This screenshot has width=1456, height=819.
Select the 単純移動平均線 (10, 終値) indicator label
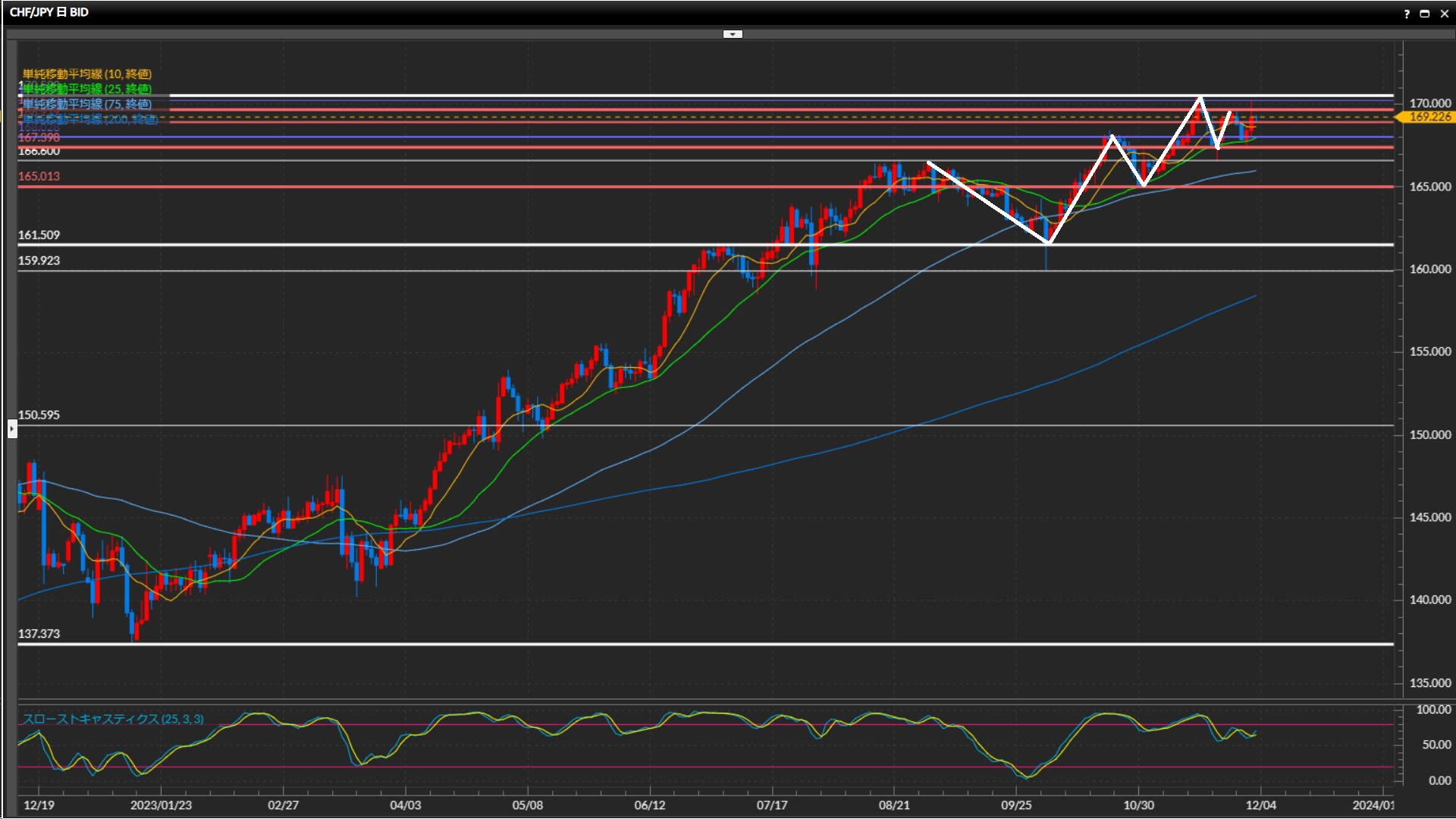(87, 74)
